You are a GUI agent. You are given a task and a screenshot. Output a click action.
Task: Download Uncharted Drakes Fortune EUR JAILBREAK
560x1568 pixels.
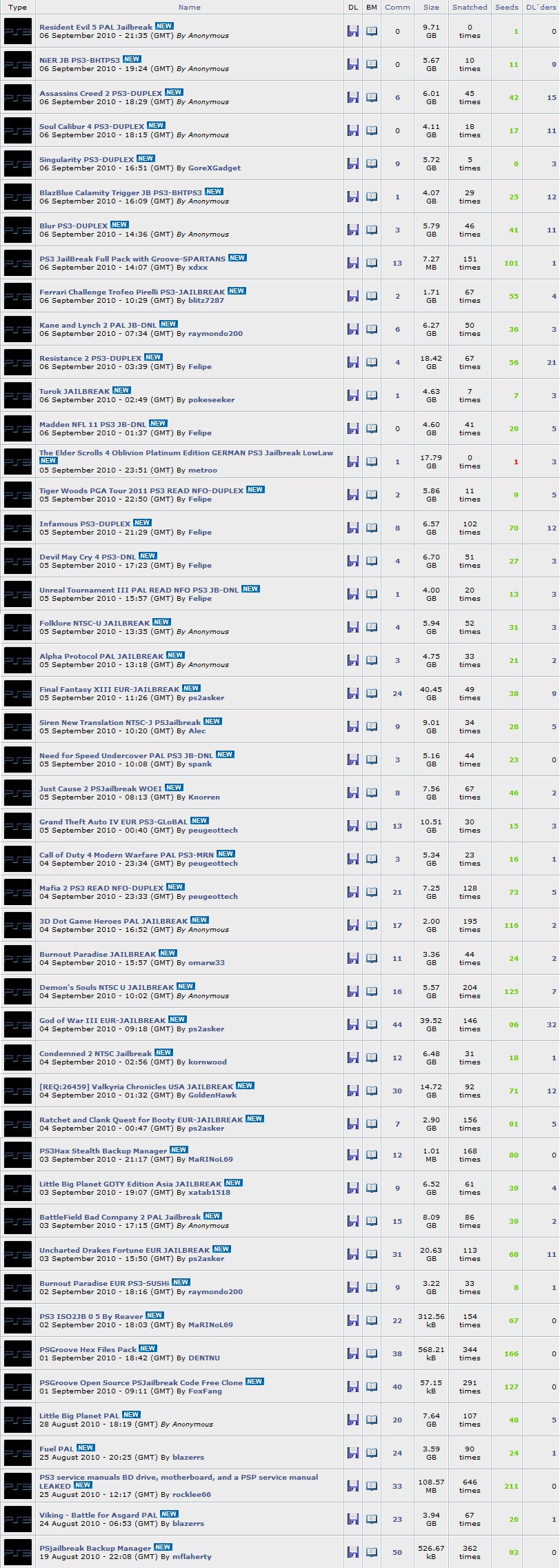coord(353,1254)
